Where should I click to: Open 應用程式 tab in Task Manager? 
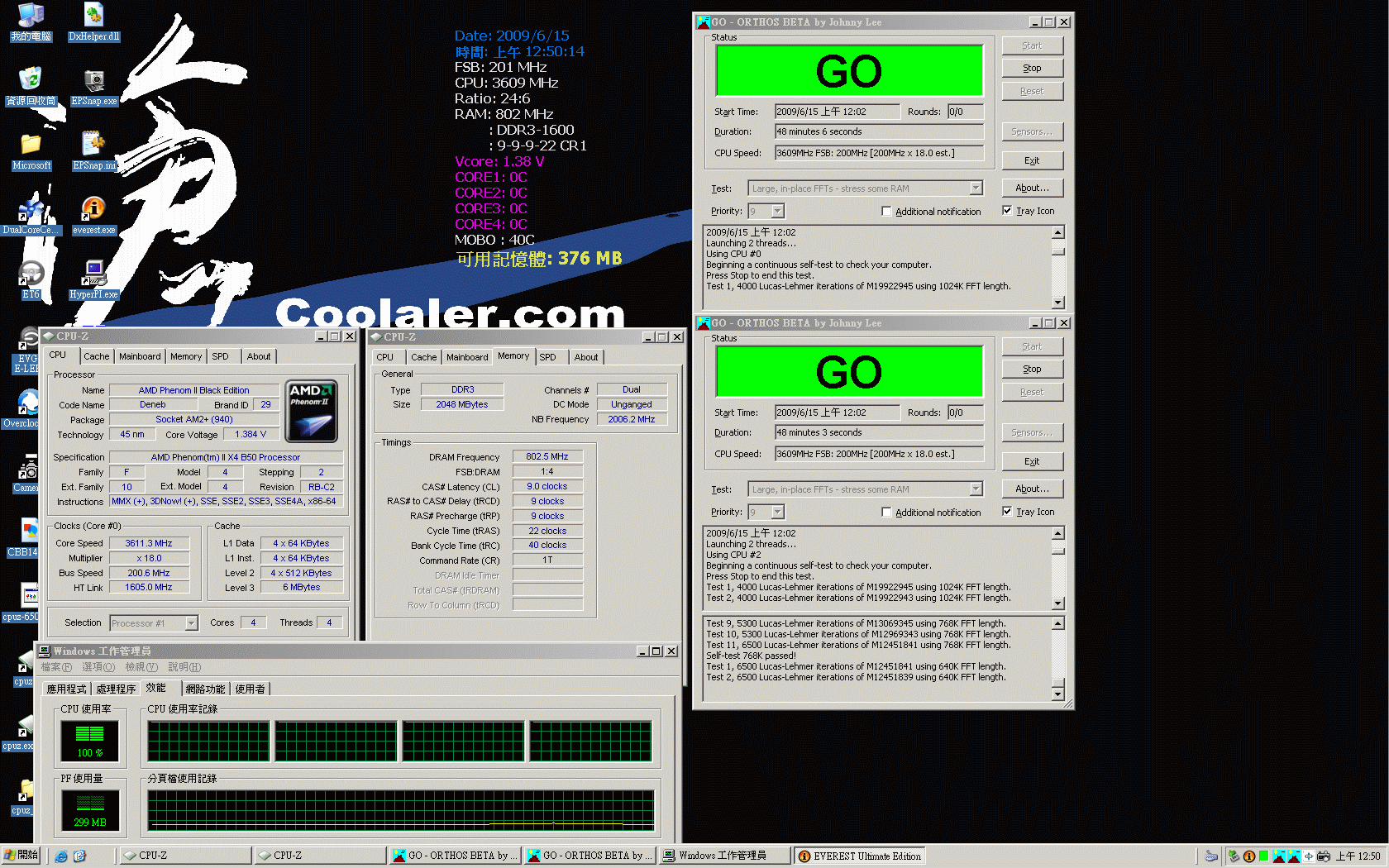click(x=66, y=689)
